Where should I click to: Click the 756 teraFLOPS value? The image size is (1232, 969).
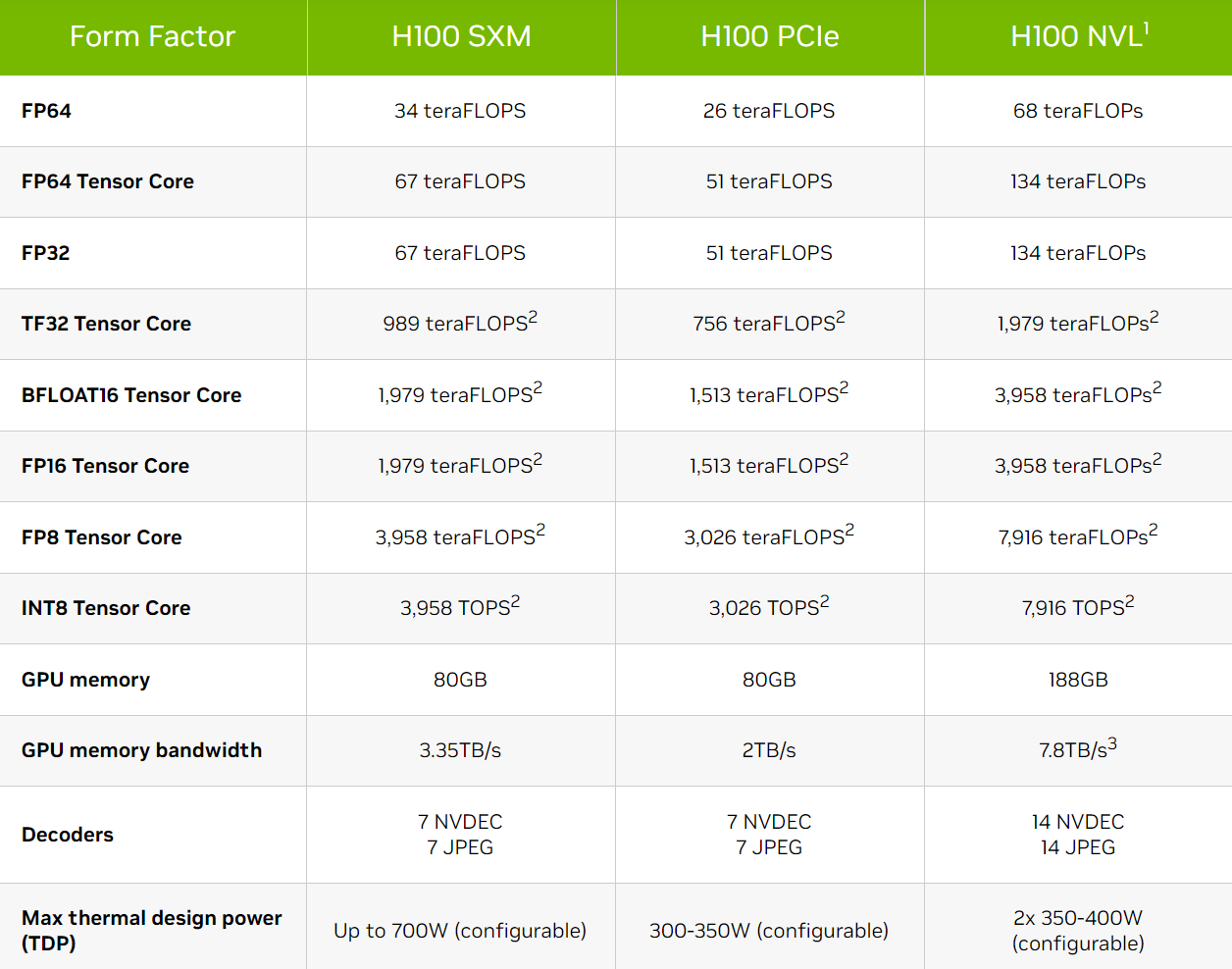coord(764,324)
